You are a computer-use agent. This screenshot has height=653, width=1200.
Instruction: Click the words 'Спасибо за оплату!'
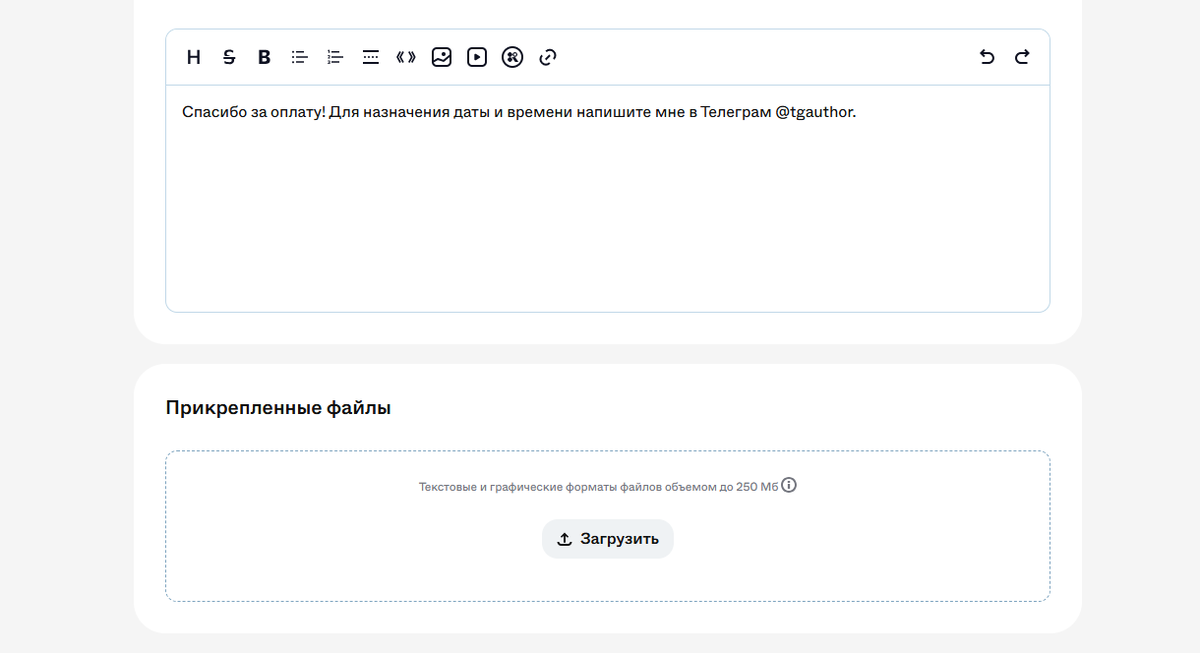253,112
